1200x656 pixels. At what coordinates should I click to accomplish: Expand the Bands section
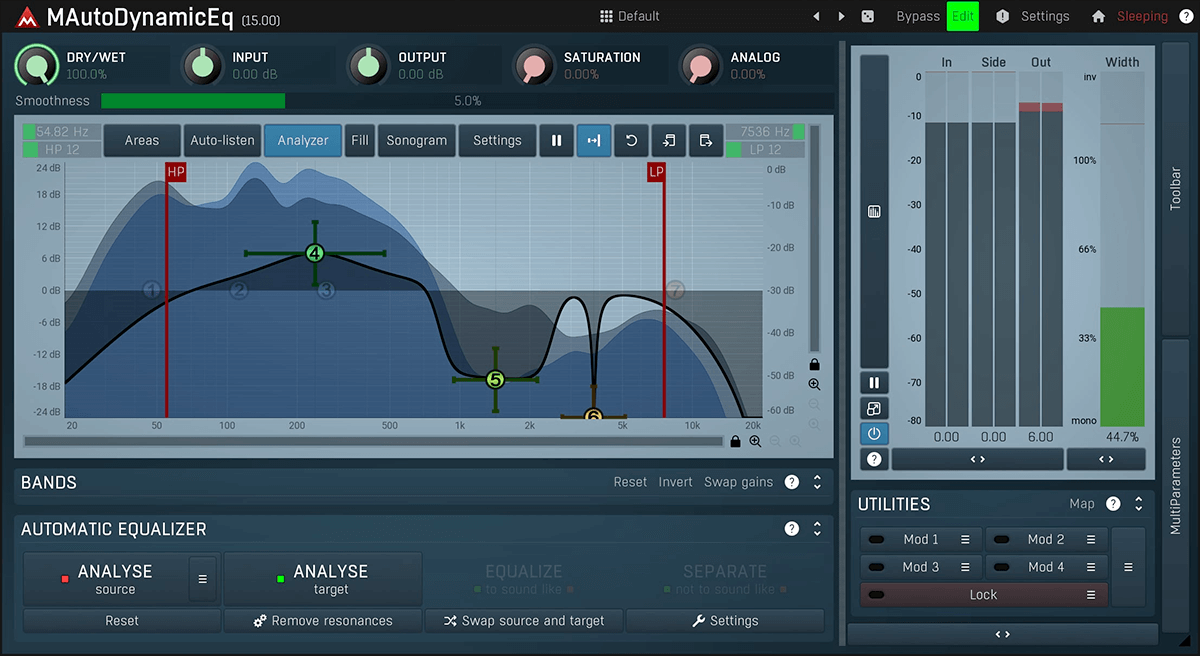point(817,482)
